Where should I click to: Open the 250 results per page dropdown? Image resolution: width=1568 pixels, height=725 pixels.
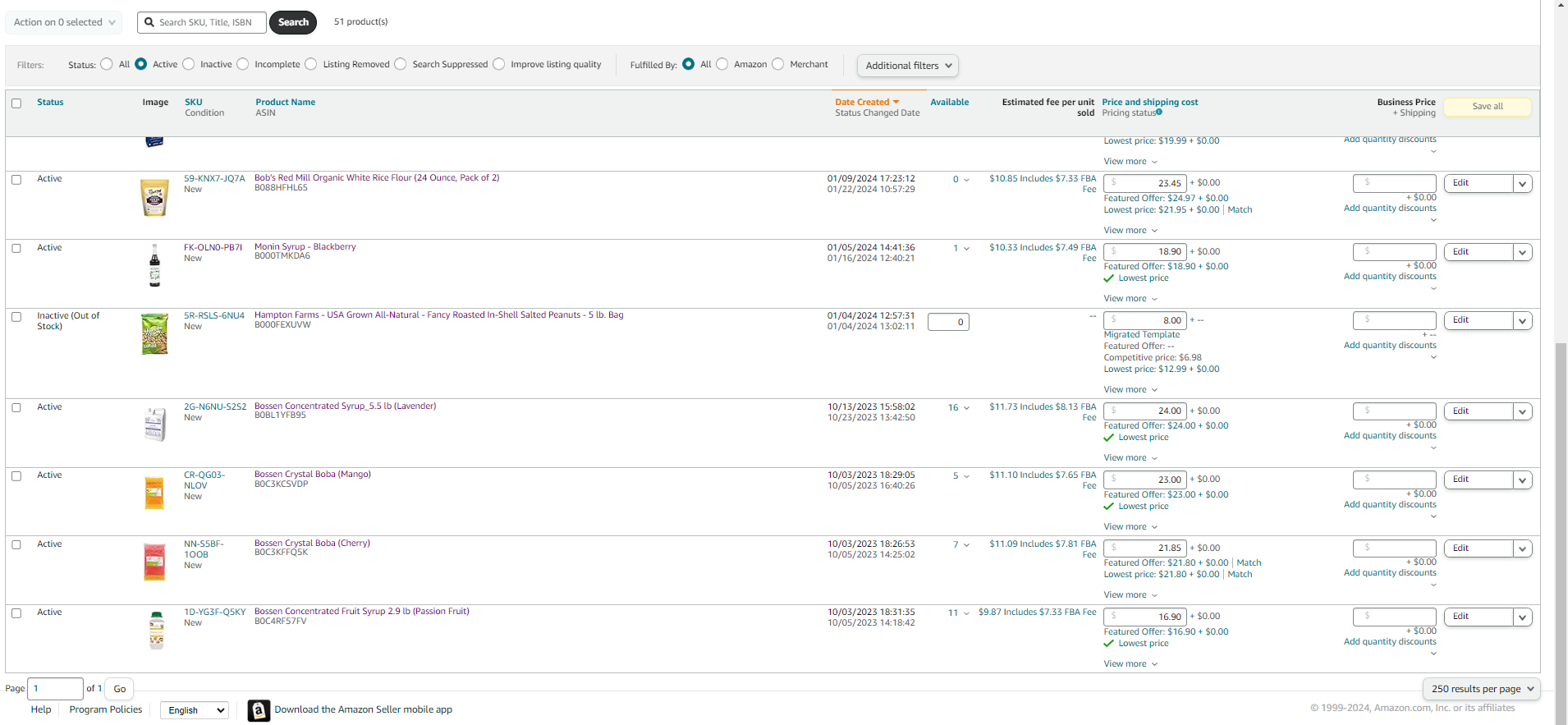coord(1482,689)
